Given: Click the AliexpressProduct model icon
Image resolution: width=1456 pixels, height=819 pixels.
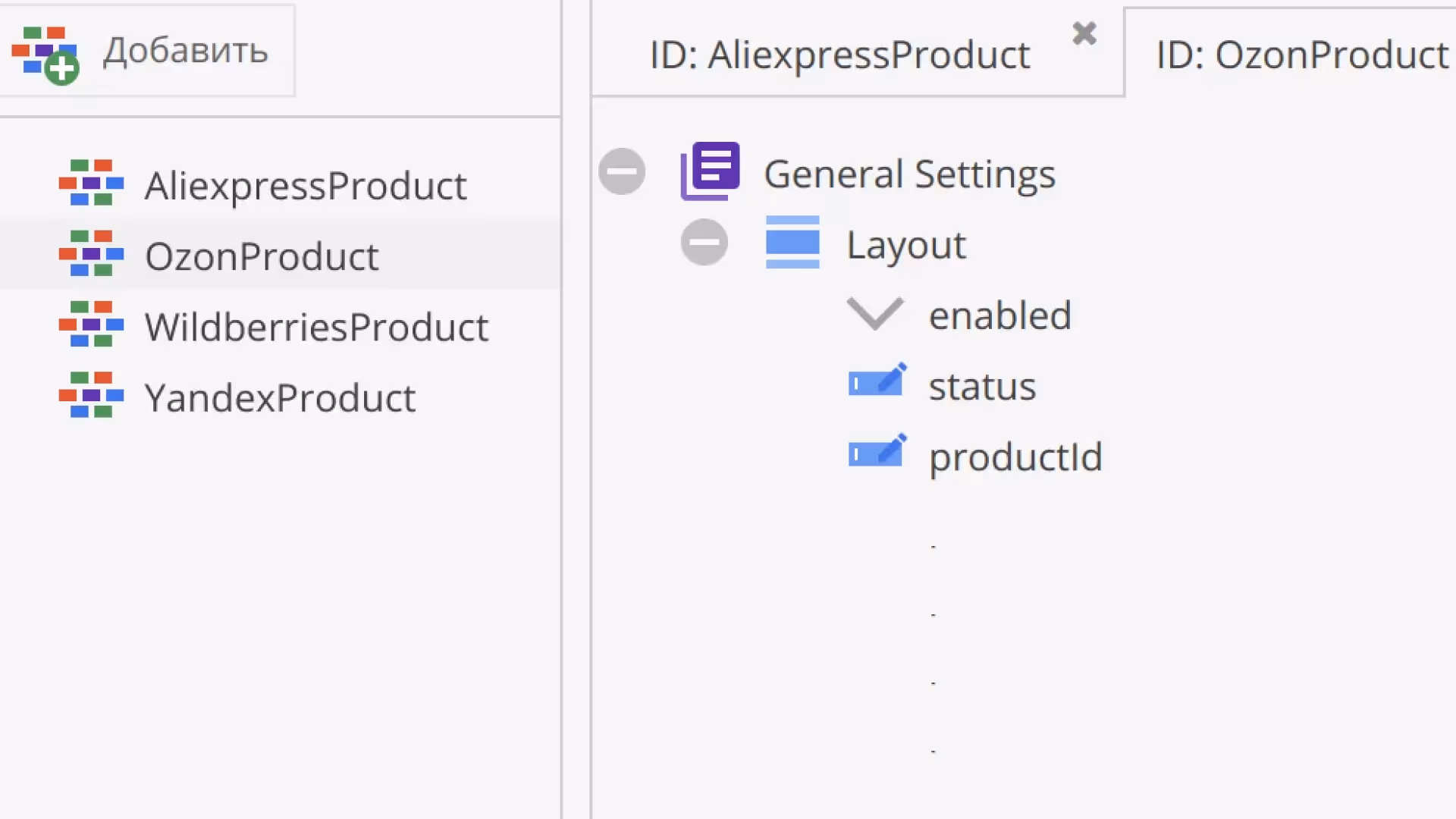Looking at the screenshot, I should [x=91, y=182].
